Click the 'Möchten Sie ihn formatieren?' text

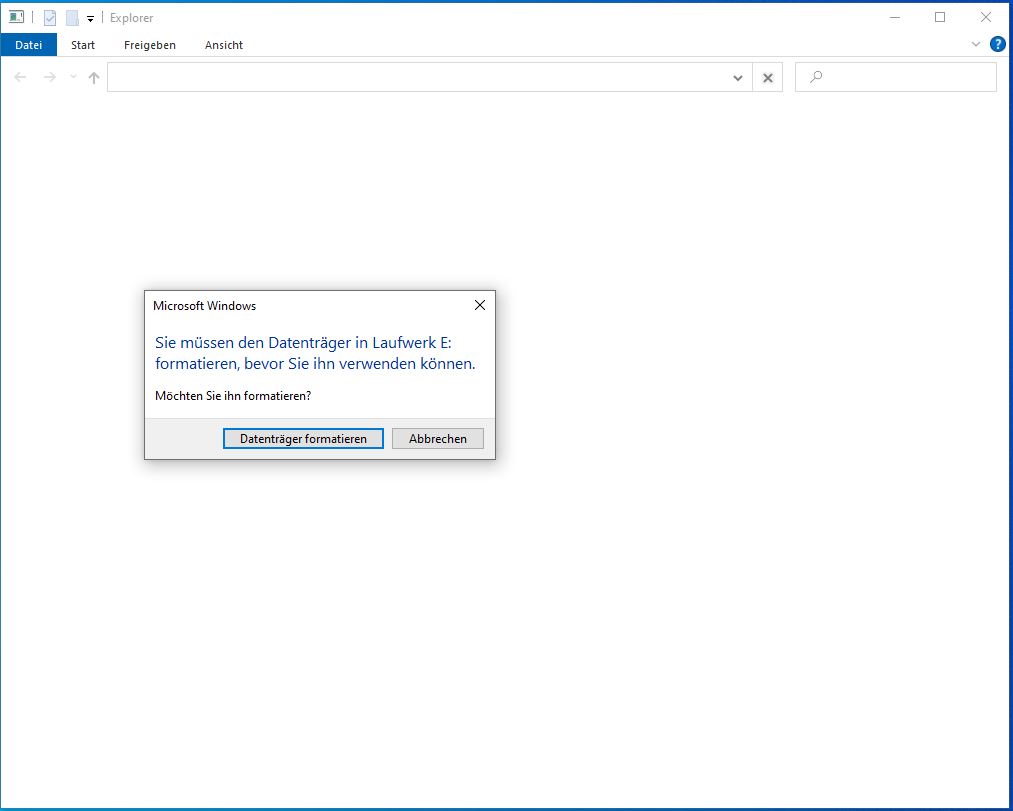233,396
